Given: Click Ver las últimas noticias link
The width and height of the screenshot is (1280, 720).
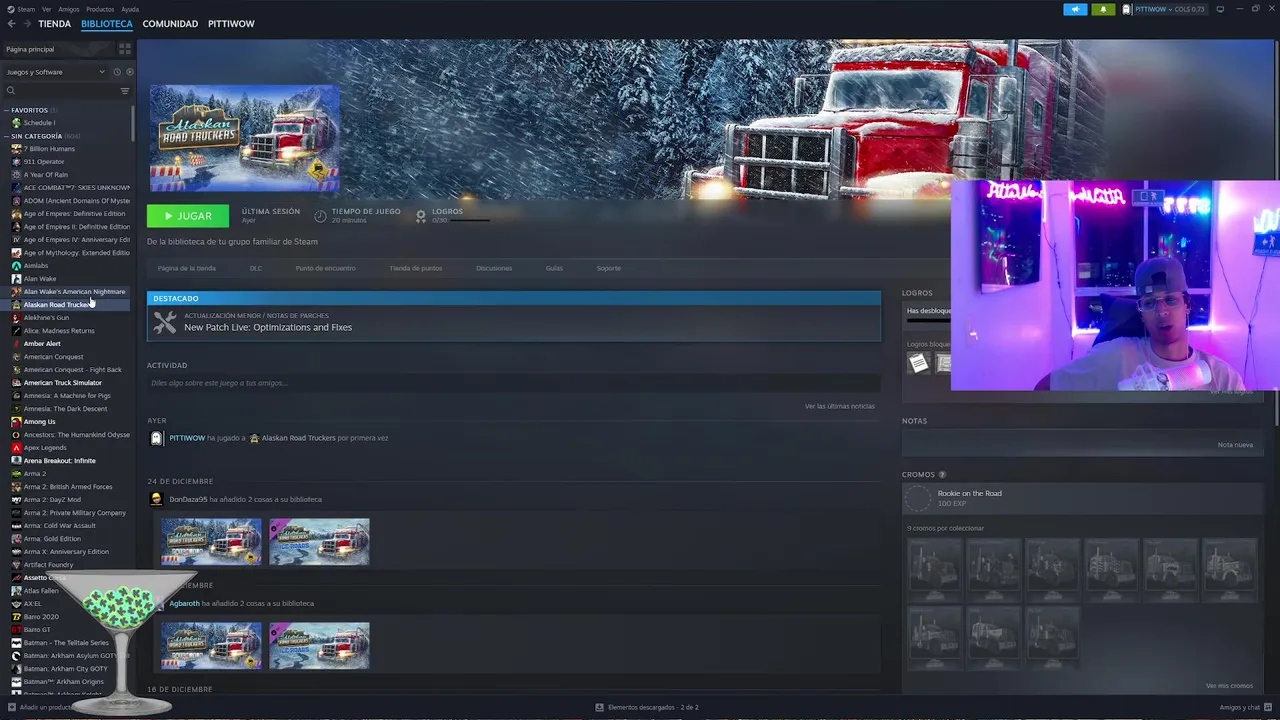Looking at the screenshot, I should (x=840, y=406).
